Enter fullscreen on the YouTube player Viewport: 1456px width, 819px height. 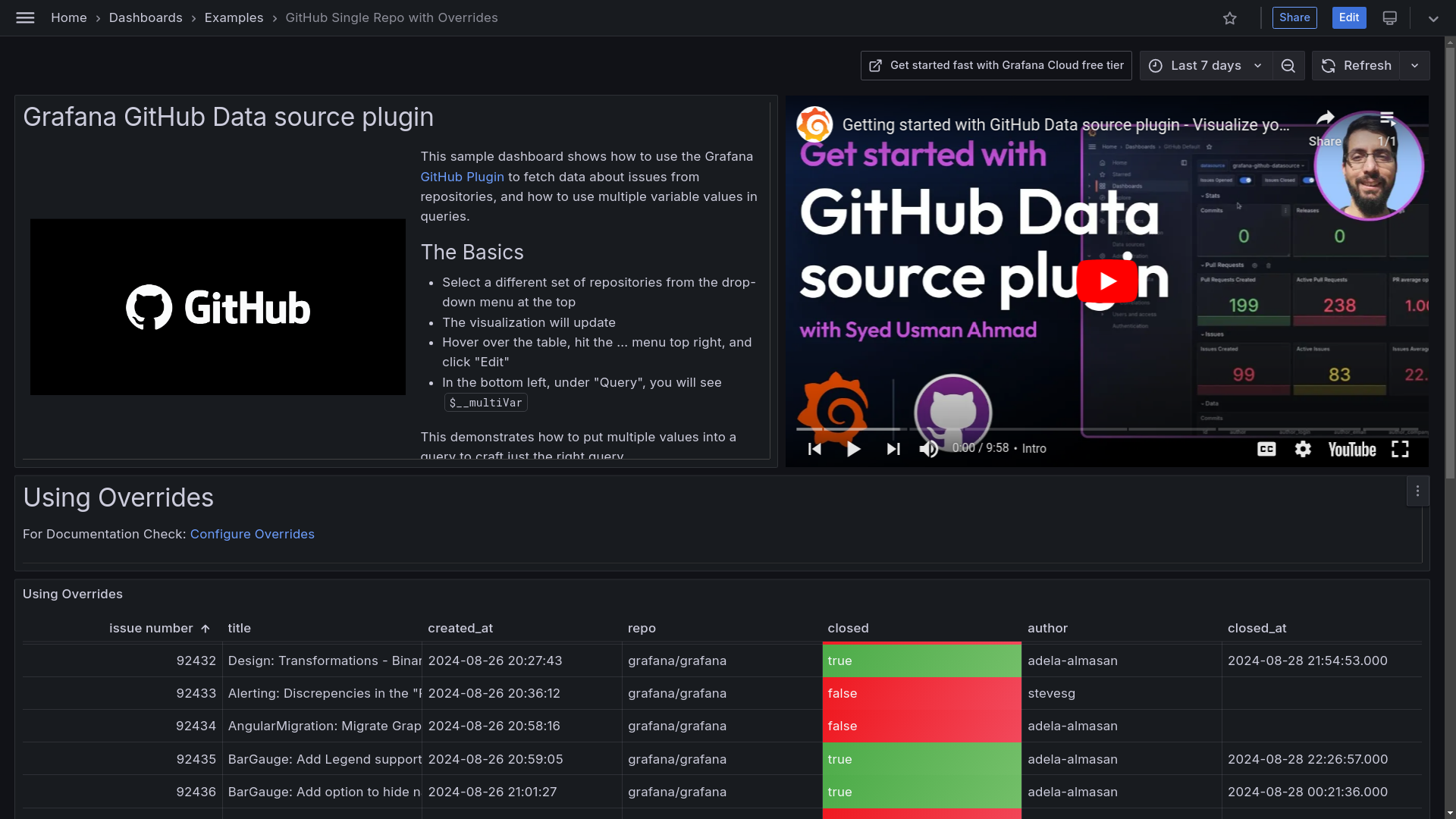[1401, 449]
